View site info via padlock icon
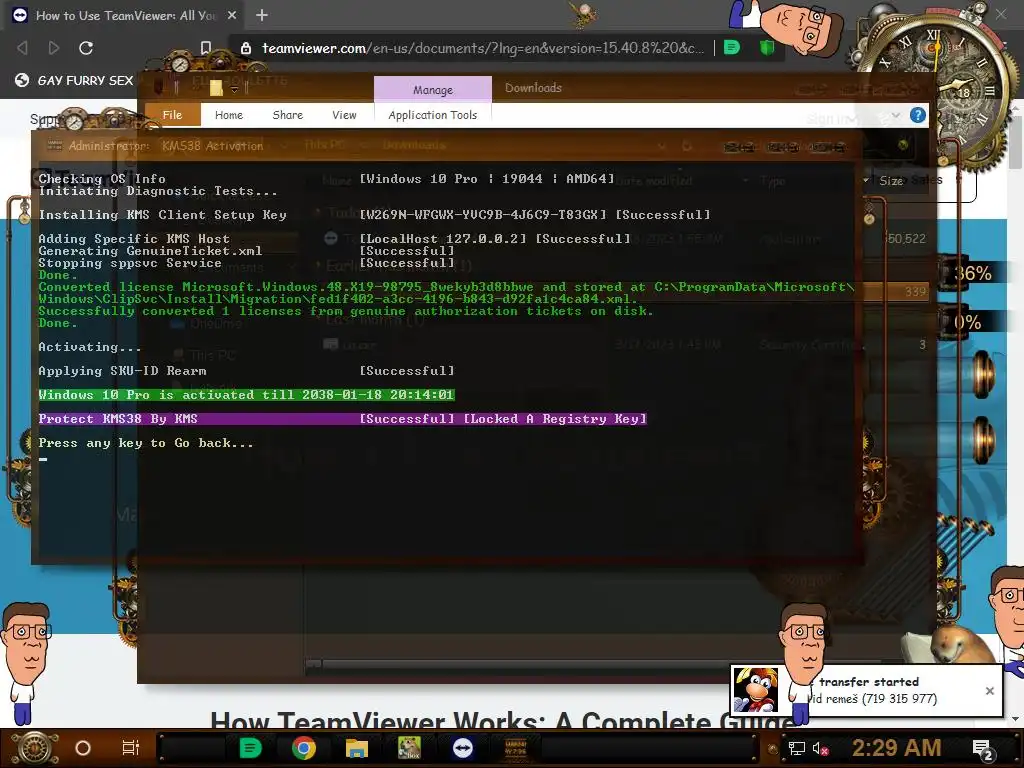Screen dimensions: 1024x768 coord(246,48)
